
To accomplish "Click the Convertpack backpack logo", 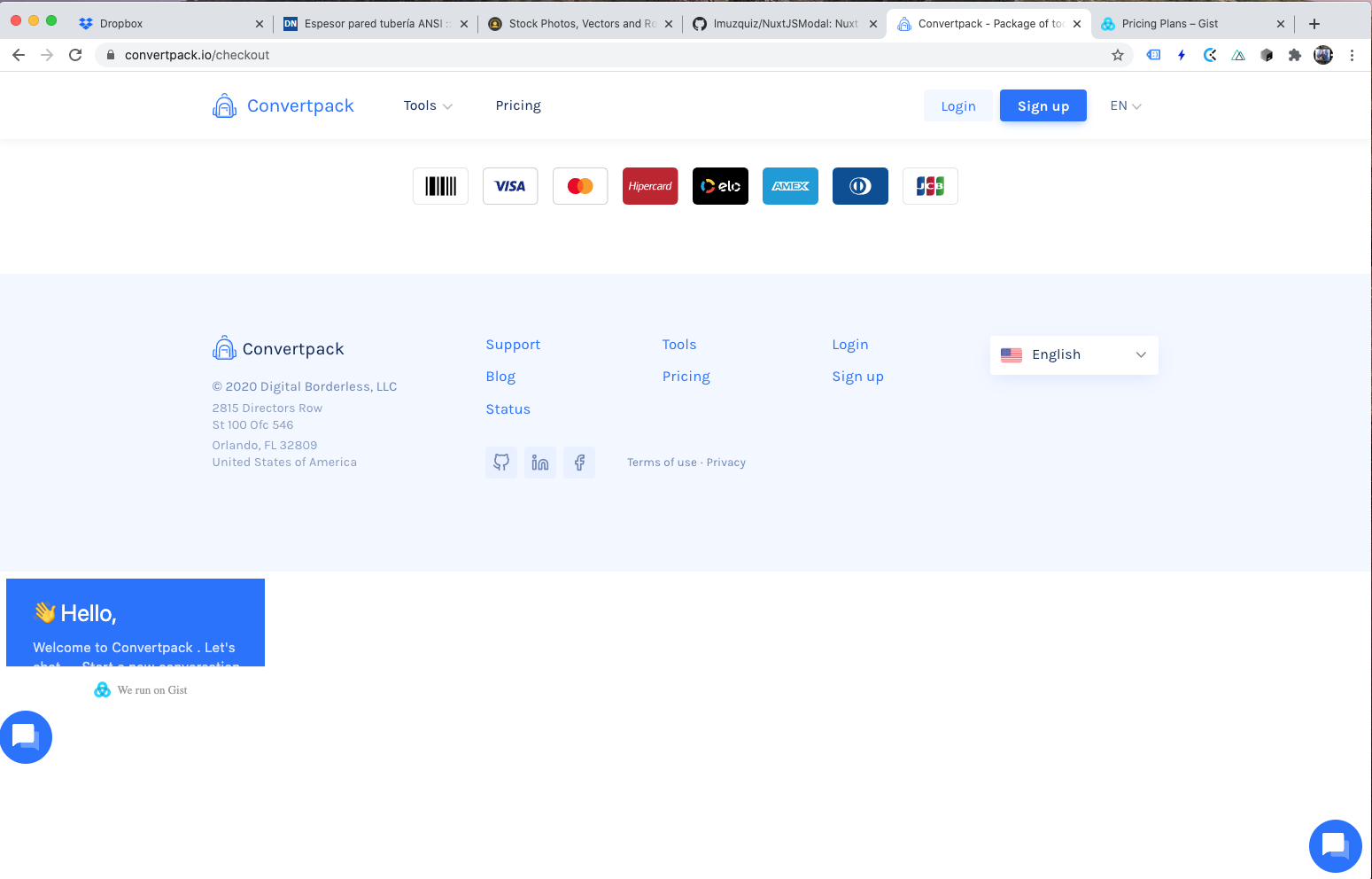I will point(224,105).
